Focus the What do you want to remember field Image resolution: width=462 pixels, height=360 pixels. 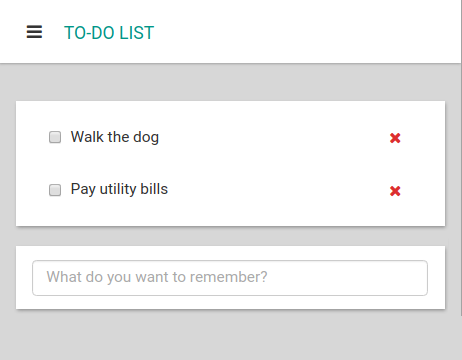pyautogui.click(x=230, y=278)
